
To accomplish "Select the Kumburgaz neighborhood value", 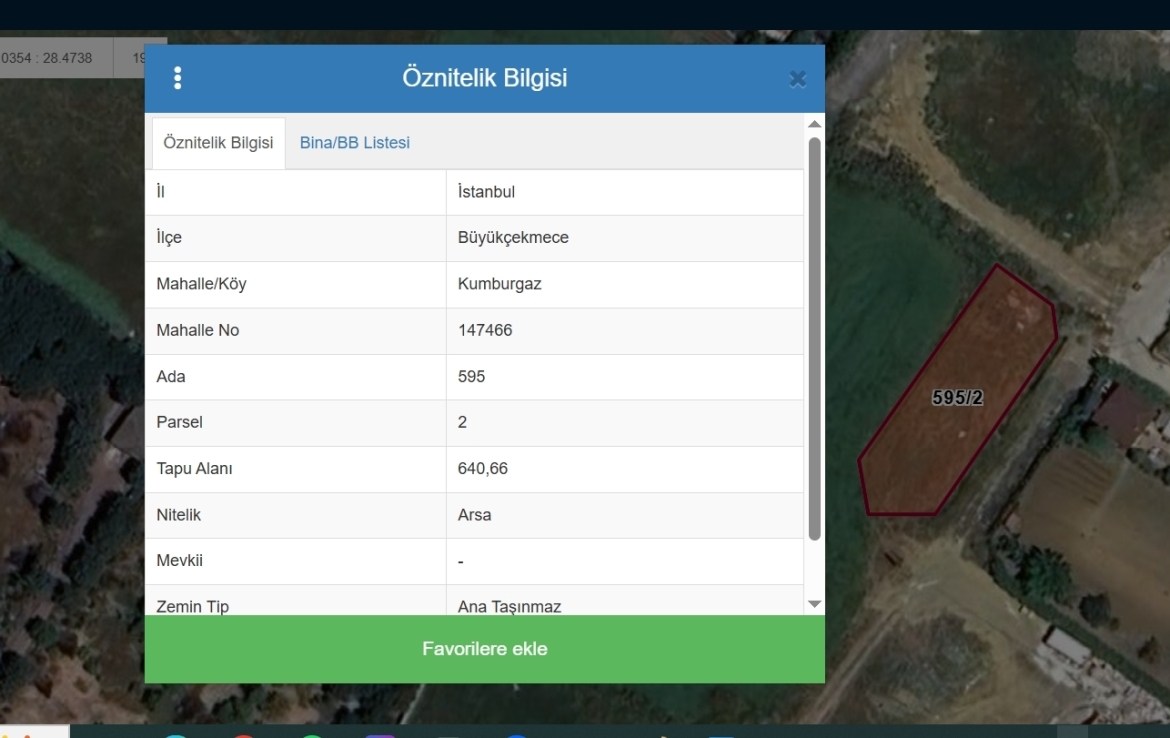I will pos(499,284).
